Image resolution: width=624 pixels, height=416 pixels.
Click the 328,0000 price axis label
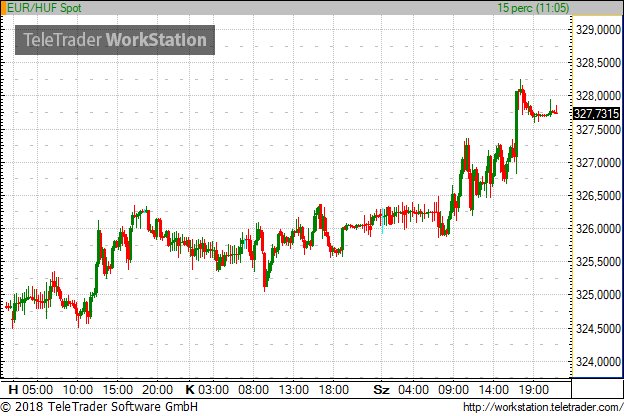click(598, 96)
